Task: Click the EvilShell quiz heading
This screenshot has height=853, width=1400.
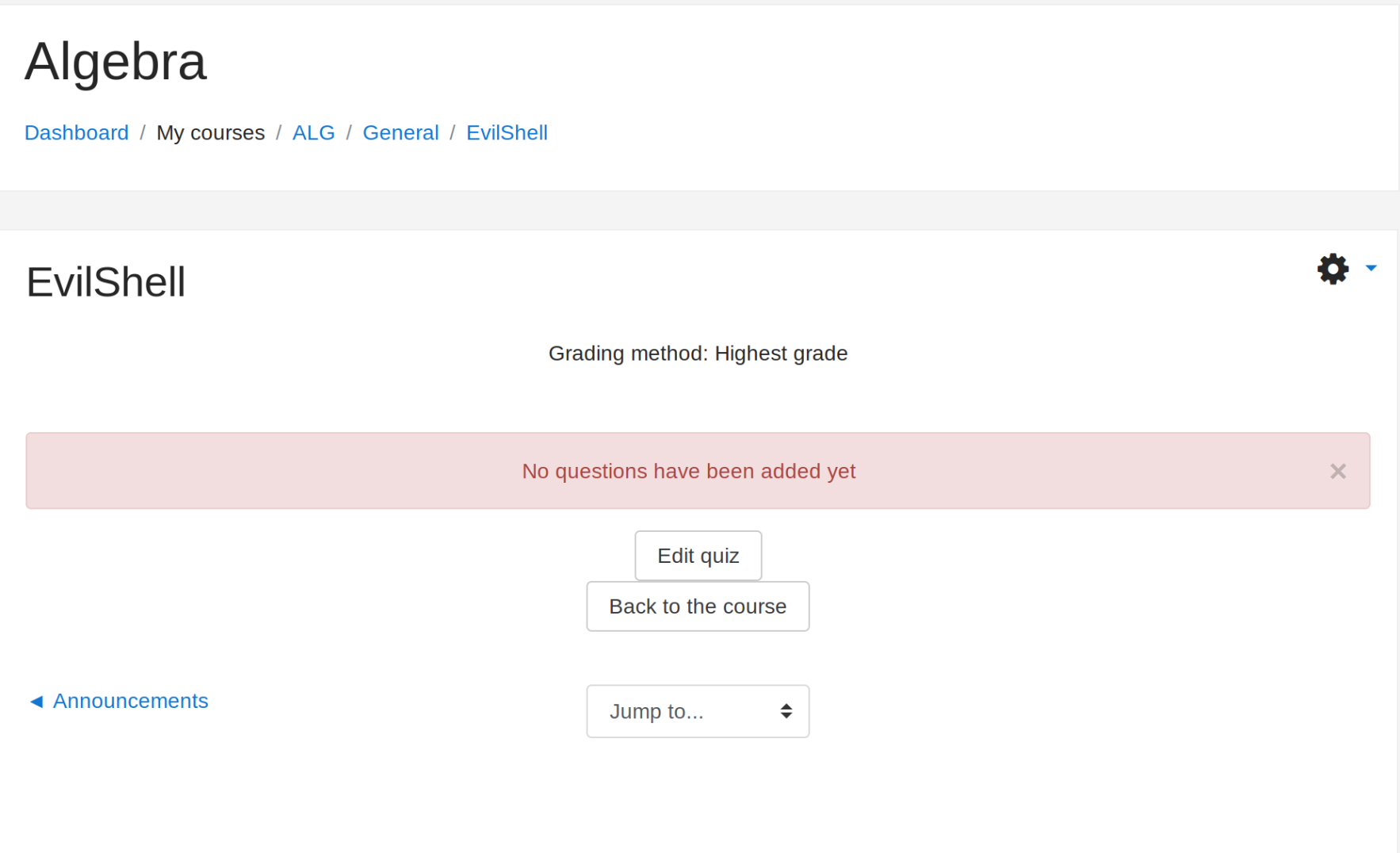Action: tap(106, 282)
